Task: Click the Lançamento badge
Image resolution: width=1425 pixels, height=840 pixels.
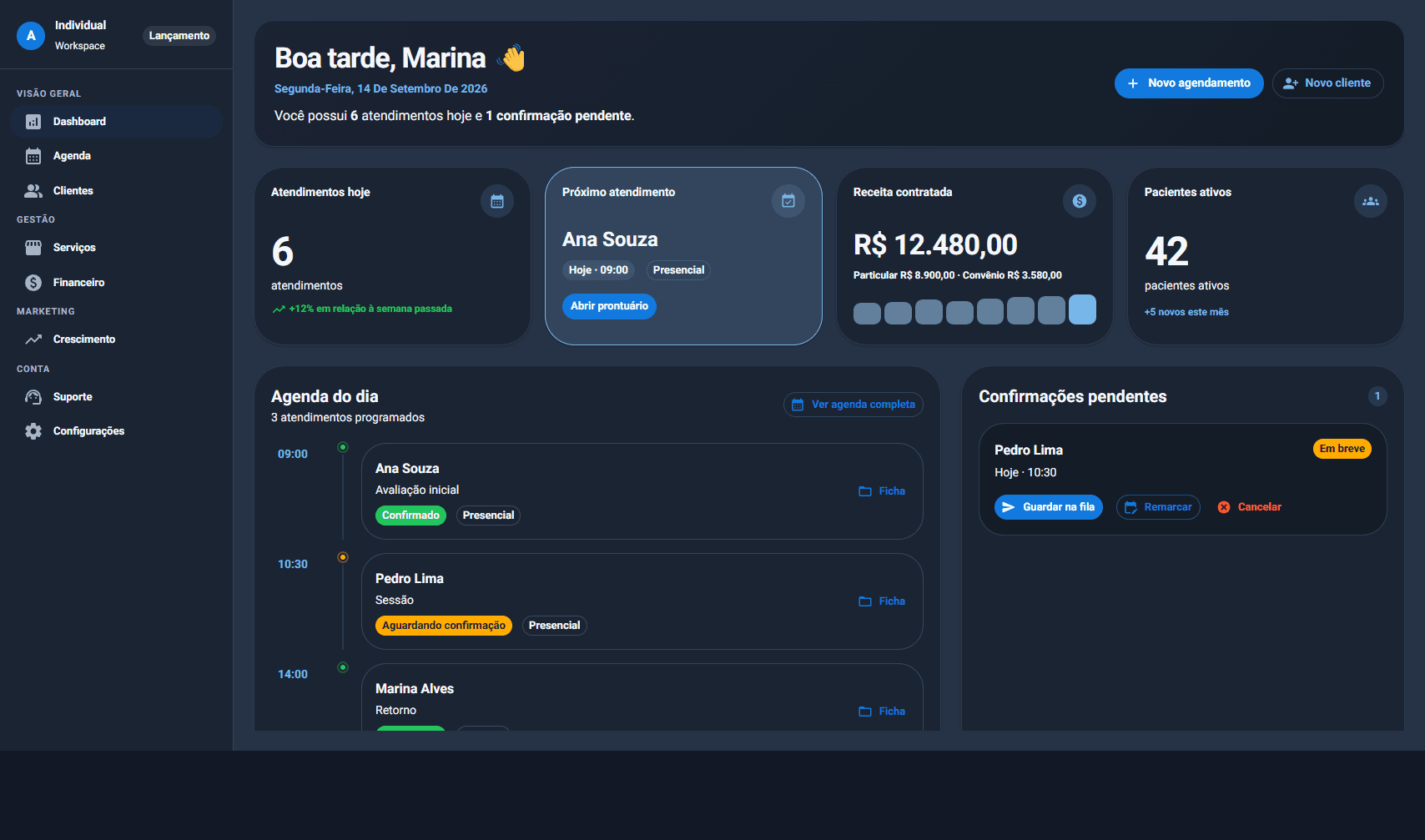Action: (x=179, y=36)
